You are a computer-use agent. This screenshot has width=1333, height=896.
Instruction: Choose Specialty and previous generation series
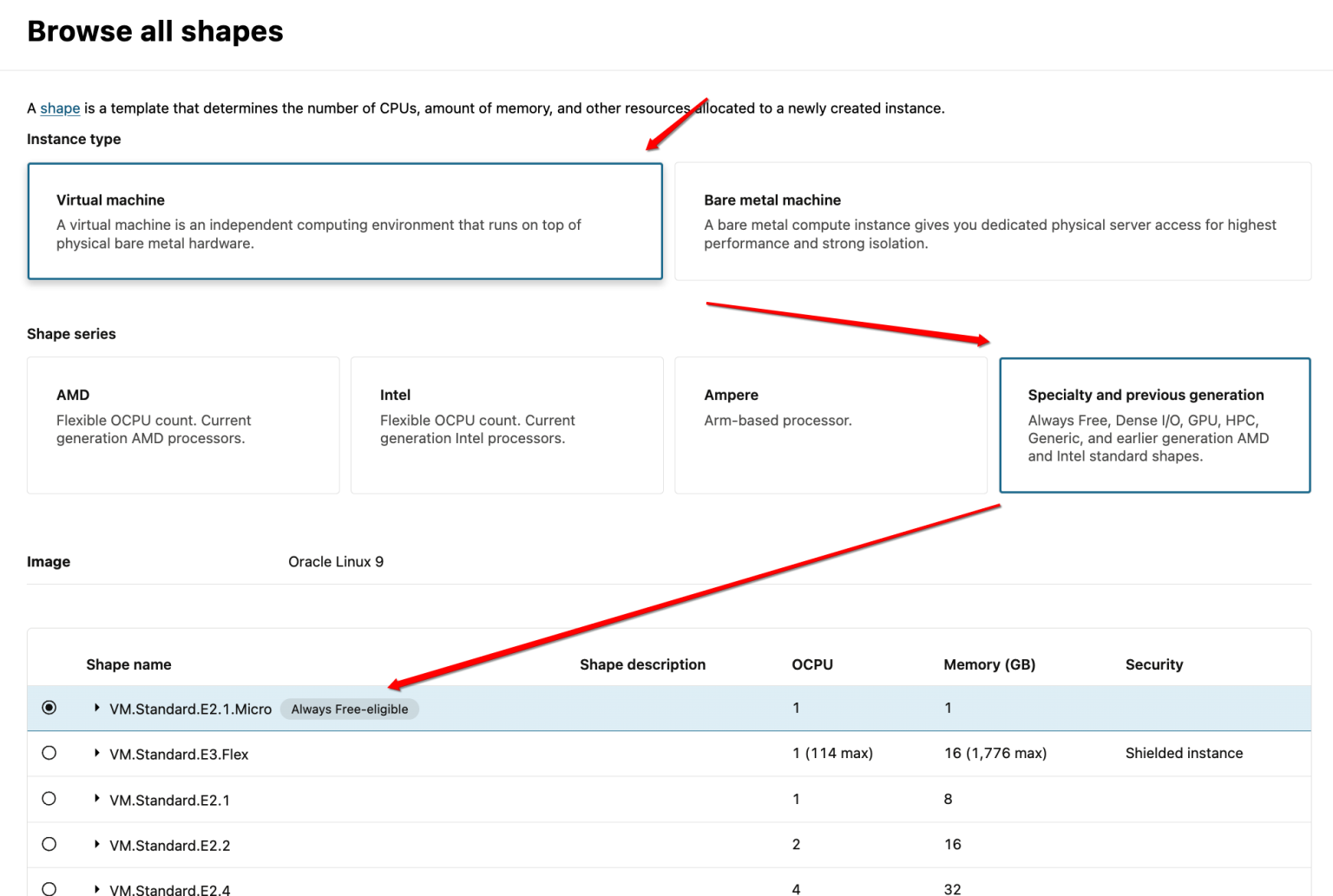click(x=1154, y=425)
